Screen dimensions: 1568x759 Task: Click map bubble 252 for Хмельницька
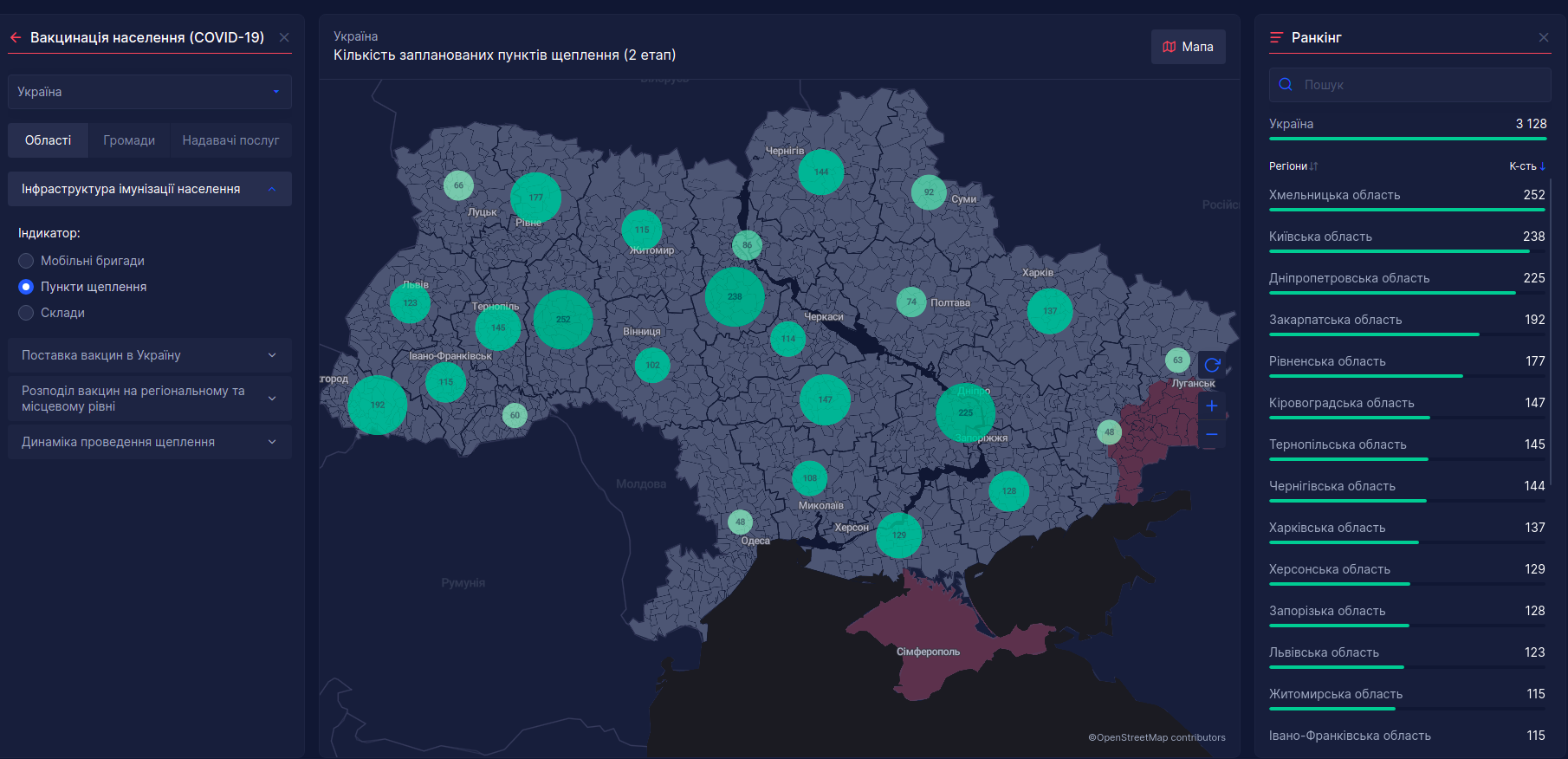coord(563,320)
